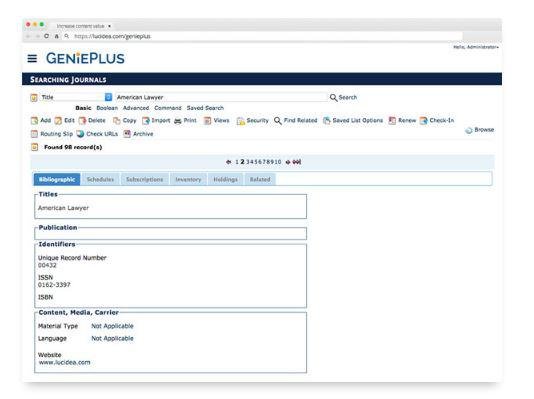The height and width of the screenshot is (399, 534).
Task: Go to results page 3
Action: coord(248,162)
